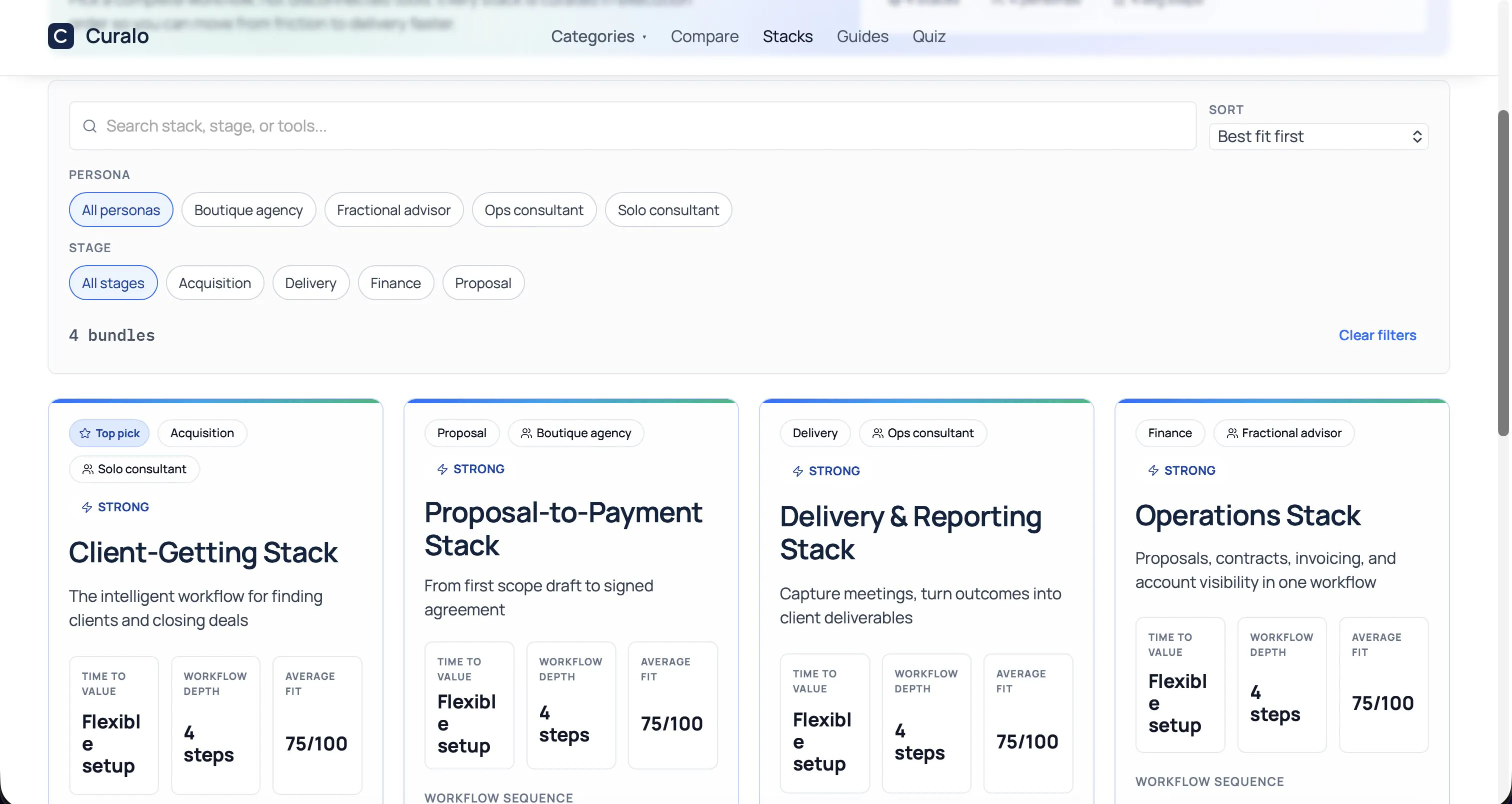The height and width of the screenshot is (804, 1512).
Task: Click the STRONG label on Client-Getting Stack
Action: pyautogui.click(x=123, y=507)
